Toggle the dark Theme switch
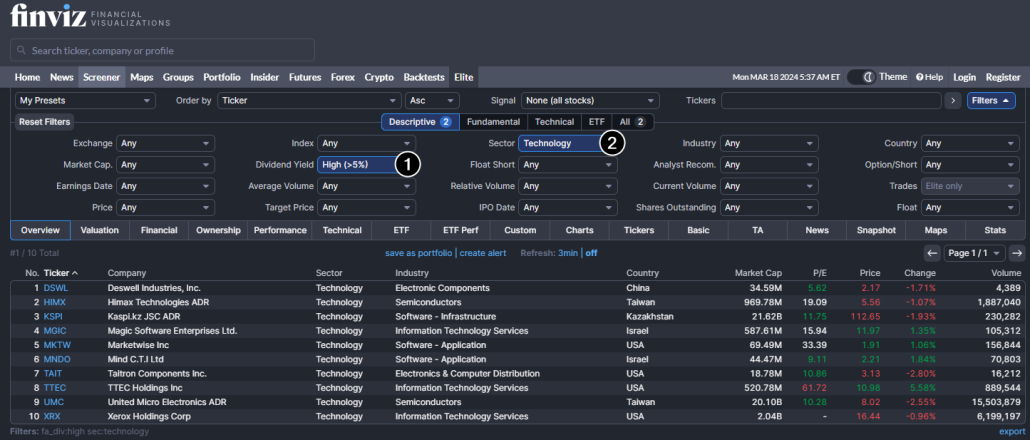Viewport: 1030px width, 440px height. click(861, 77)
